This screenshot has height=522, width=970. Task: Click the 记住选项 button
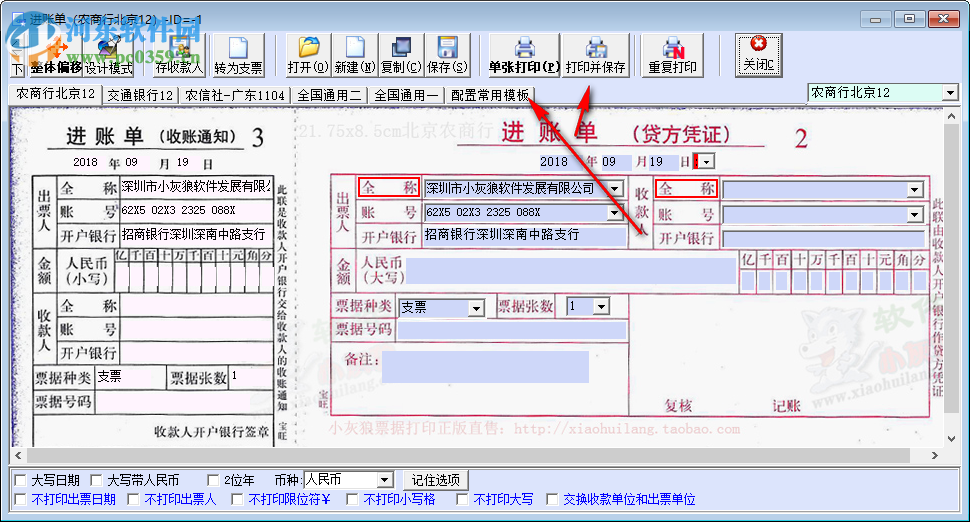(436, 480)
